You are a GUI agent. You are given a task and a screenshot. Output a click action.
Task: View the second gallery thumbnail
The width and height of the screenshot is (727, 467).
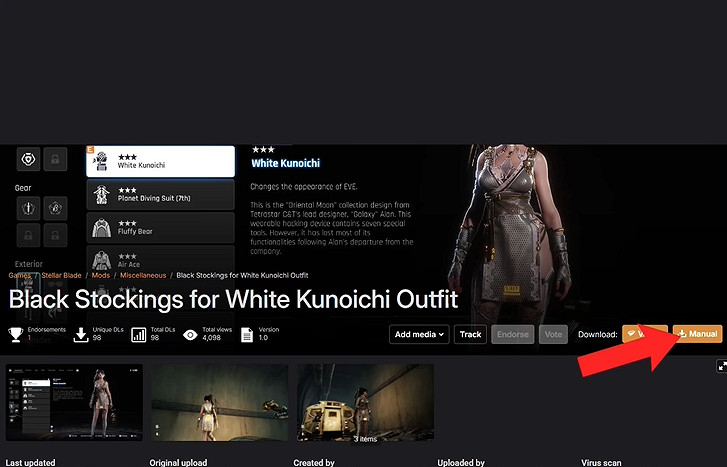tap(218, 402)
